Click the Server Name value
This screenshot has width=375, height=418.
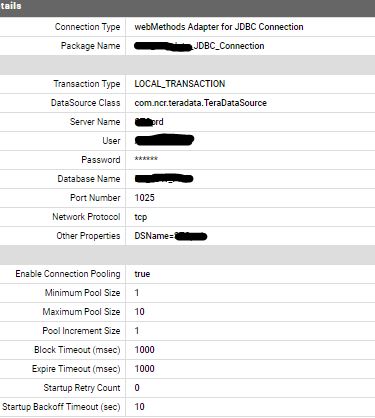click(149, 122)
